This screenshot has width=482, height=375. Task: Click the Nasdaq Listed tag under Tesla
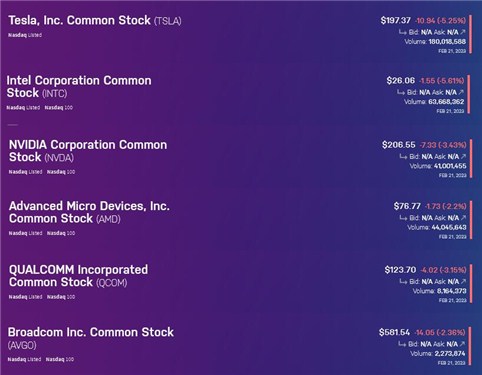click(25, 35)
